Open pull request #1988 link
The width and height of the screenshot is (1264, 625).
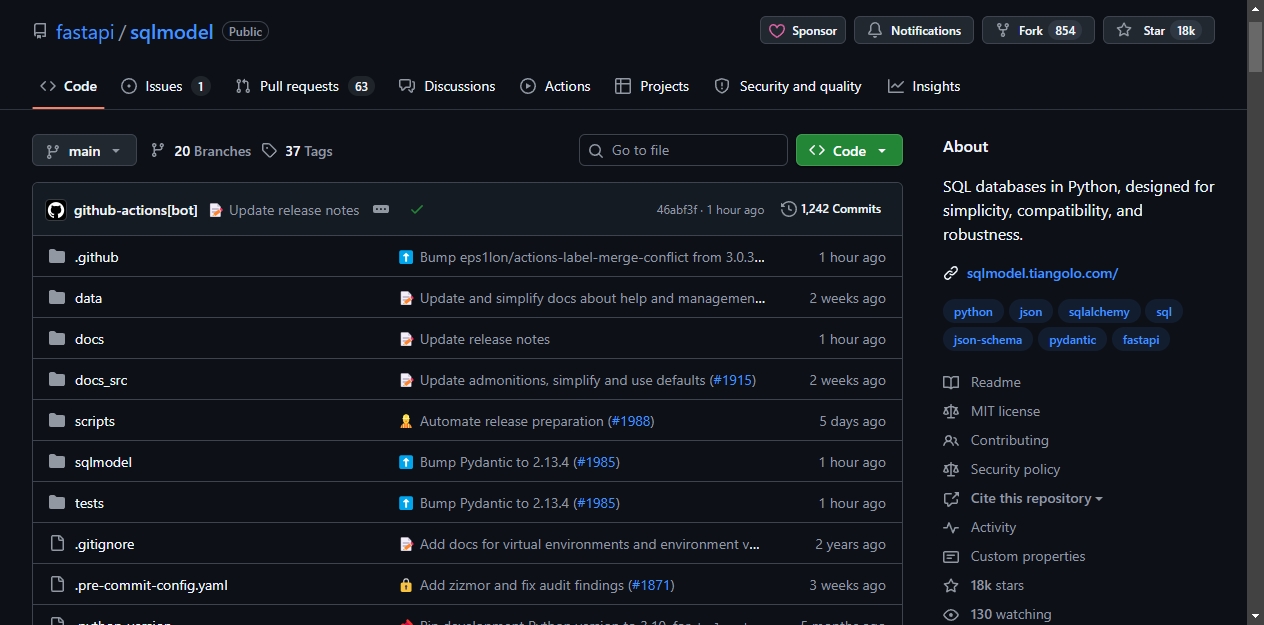coord(631,421)
